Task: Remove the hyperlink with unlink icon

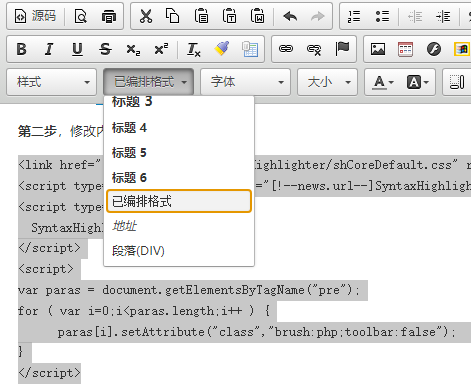Action: (314, 49)
